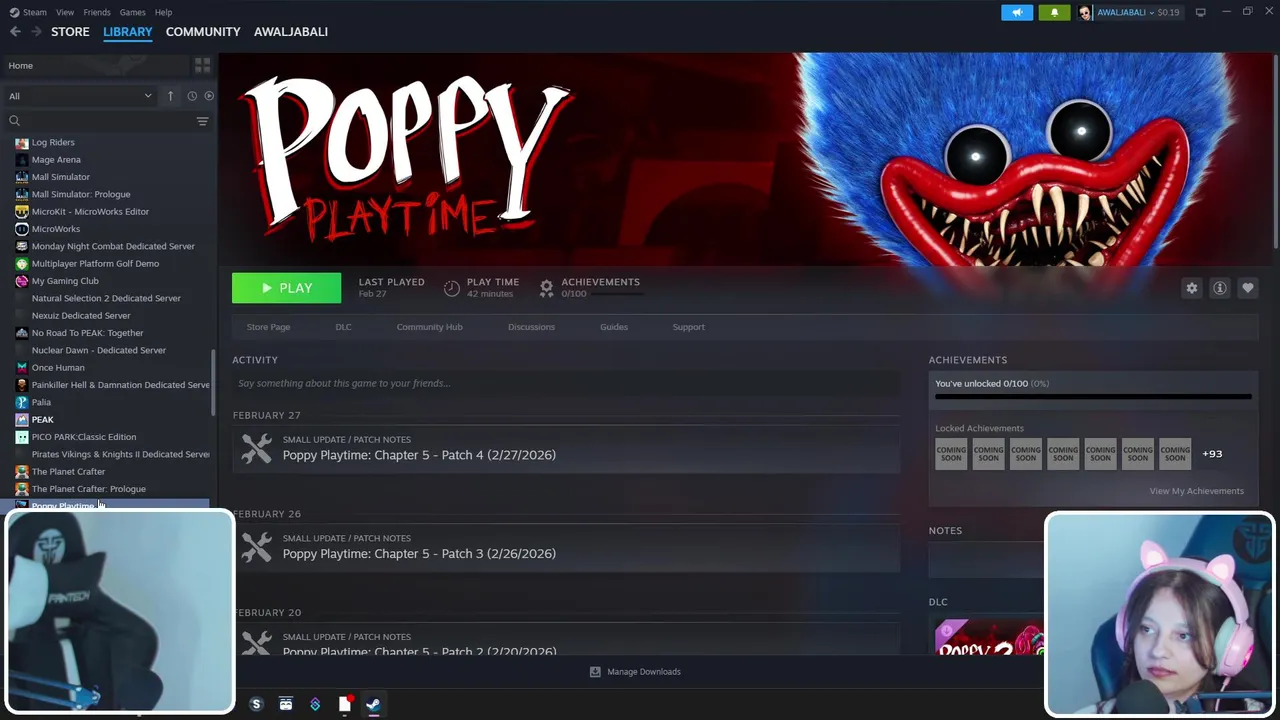Click the forward navigation arrow
The width and height of the screenshot is (1280, 720).
pyautogui.click(x=37, y=32)
